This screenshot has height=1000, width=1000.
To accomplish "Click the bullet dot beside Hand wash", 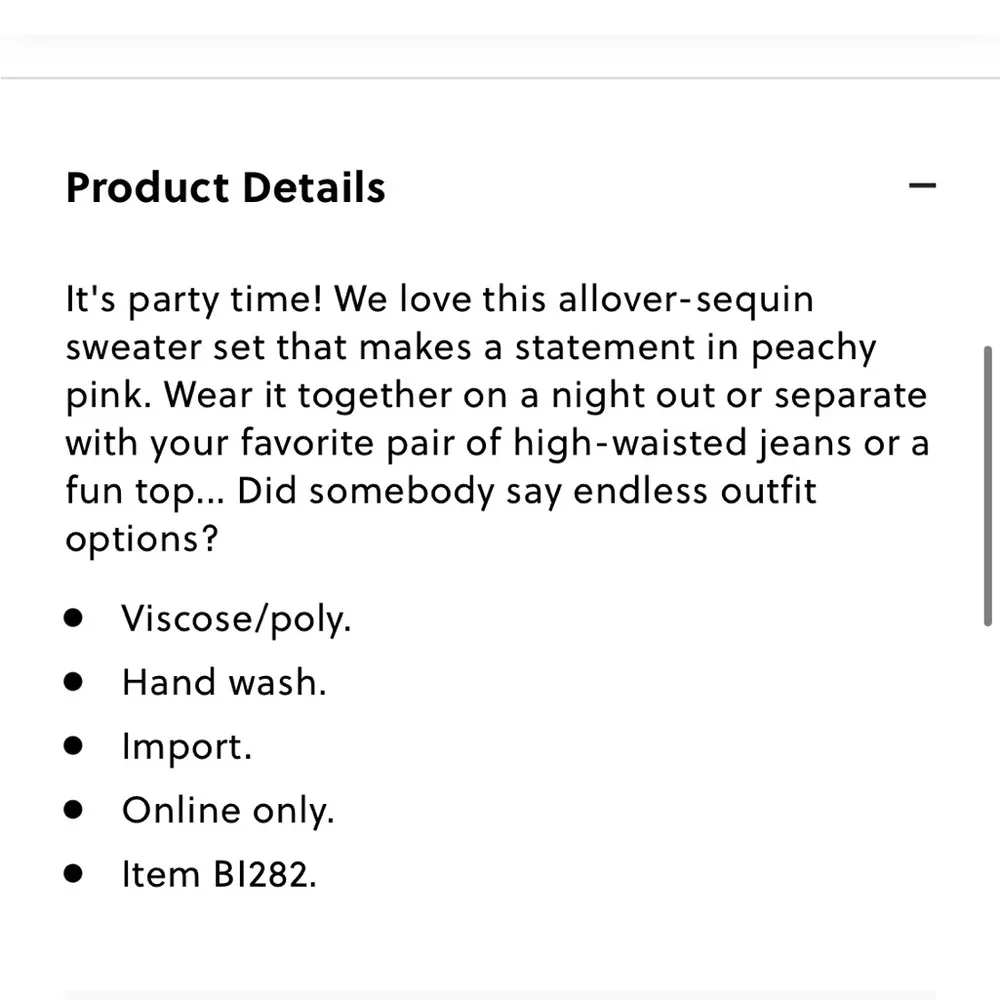I will tap(73, 682).
